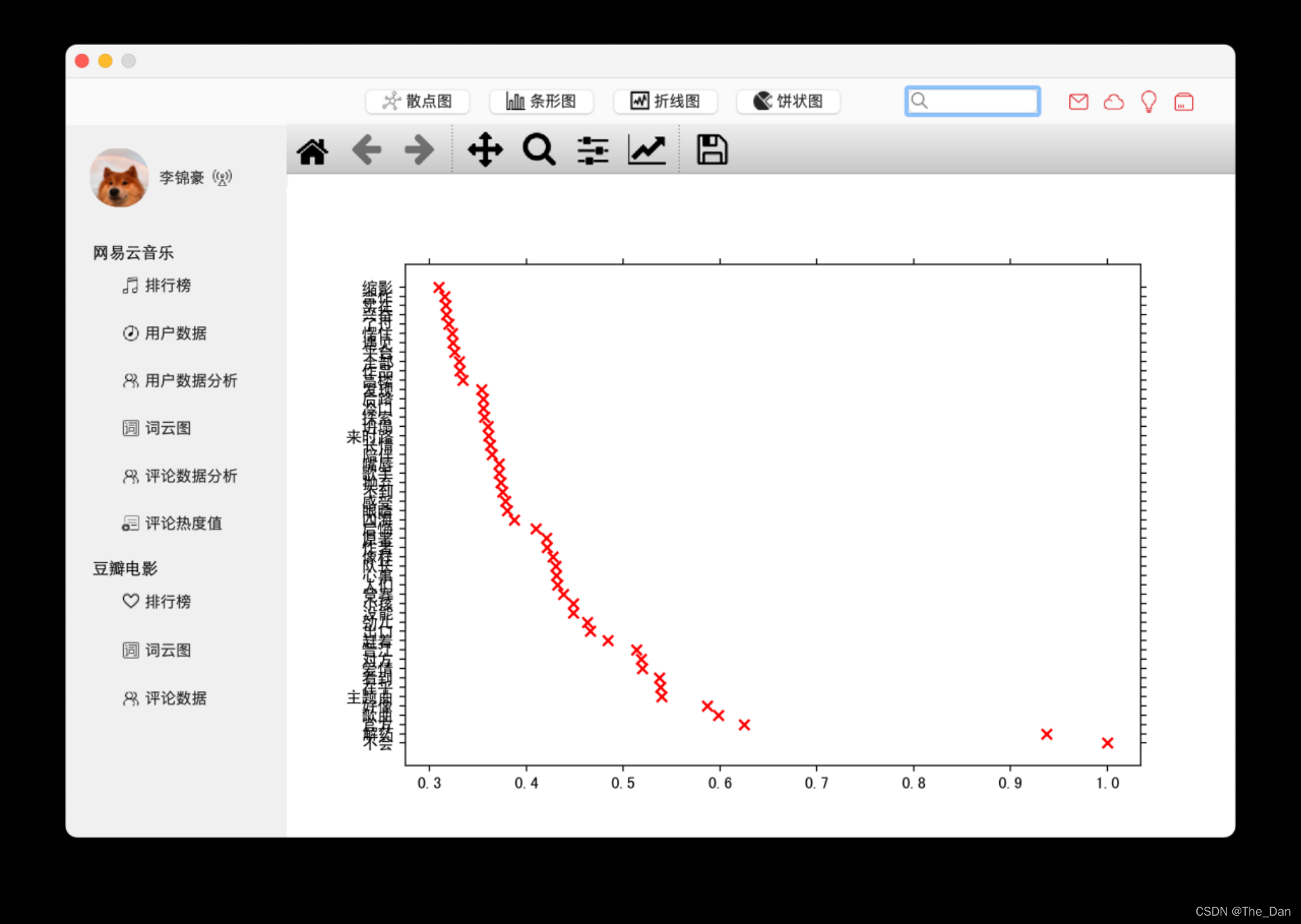This screenshot has height=924, width=1301.
Task: Open the configure subplots sliders icon
Action: 592,151
